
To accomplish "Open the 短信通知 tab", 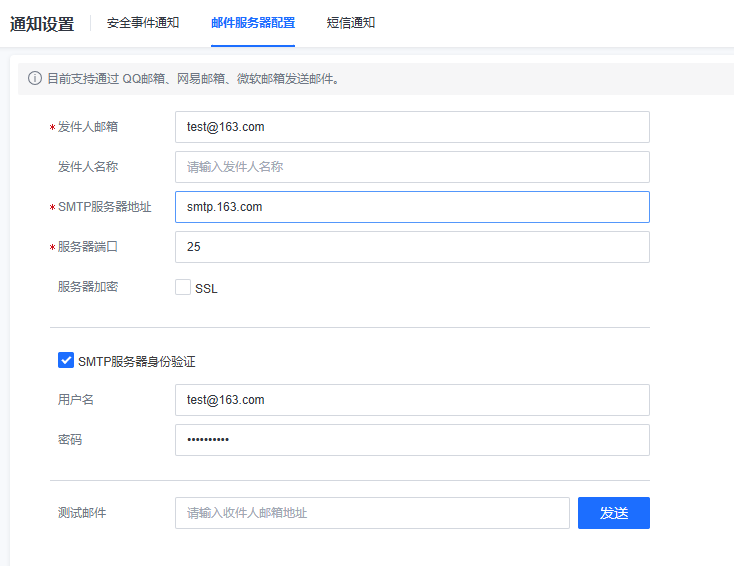I will (350, 22).
